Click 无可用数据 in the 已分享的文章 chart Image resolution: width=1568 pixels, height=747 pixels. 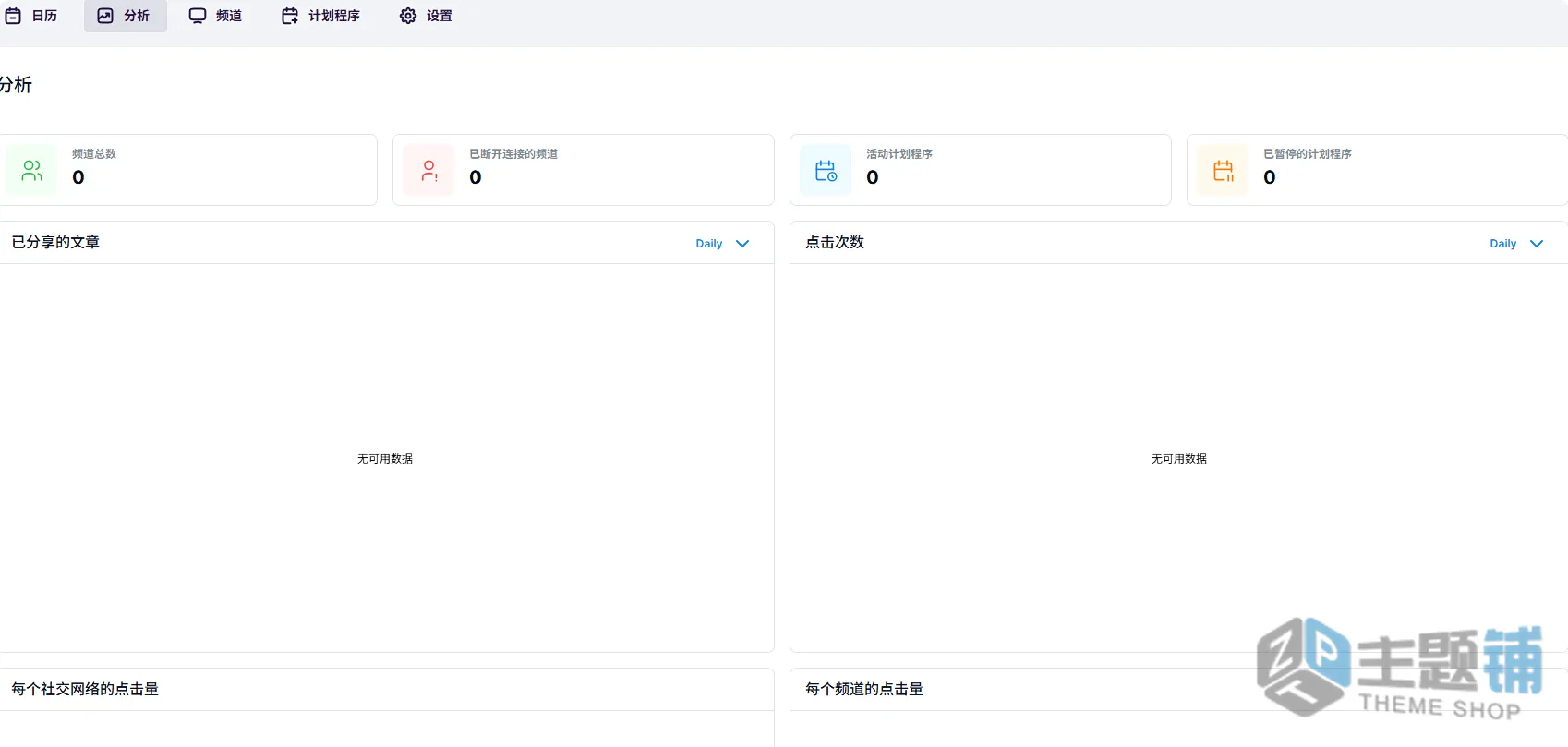pyautogui.click(x=385, y=459)
